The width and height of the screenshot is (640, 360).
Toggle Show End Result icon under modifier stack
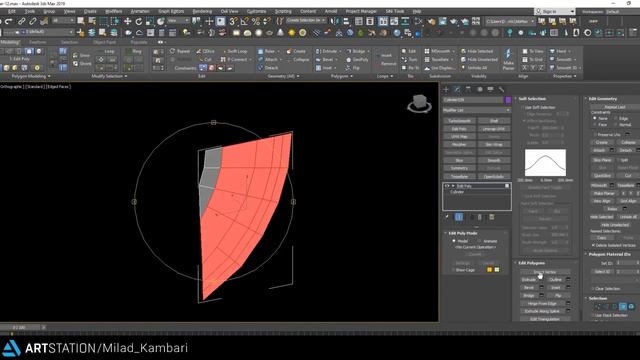point(459,217)
